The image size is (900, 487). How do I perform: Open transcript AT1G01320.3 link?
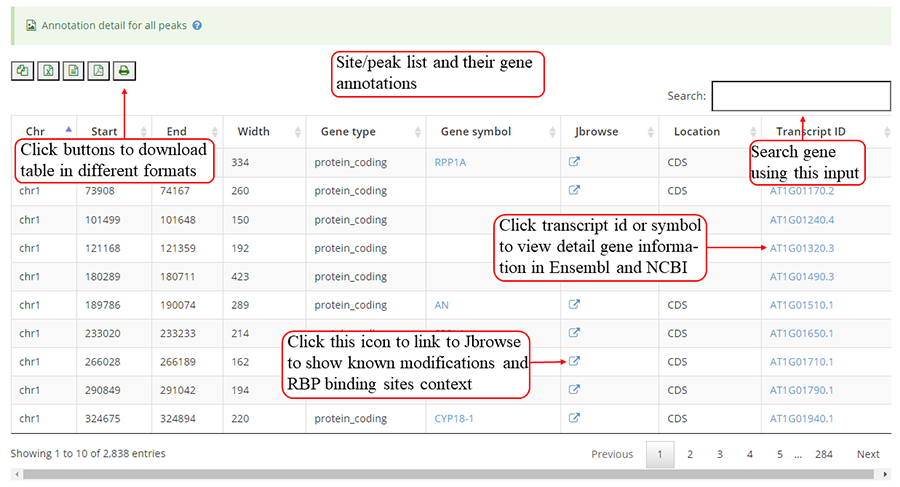[802, 248]
